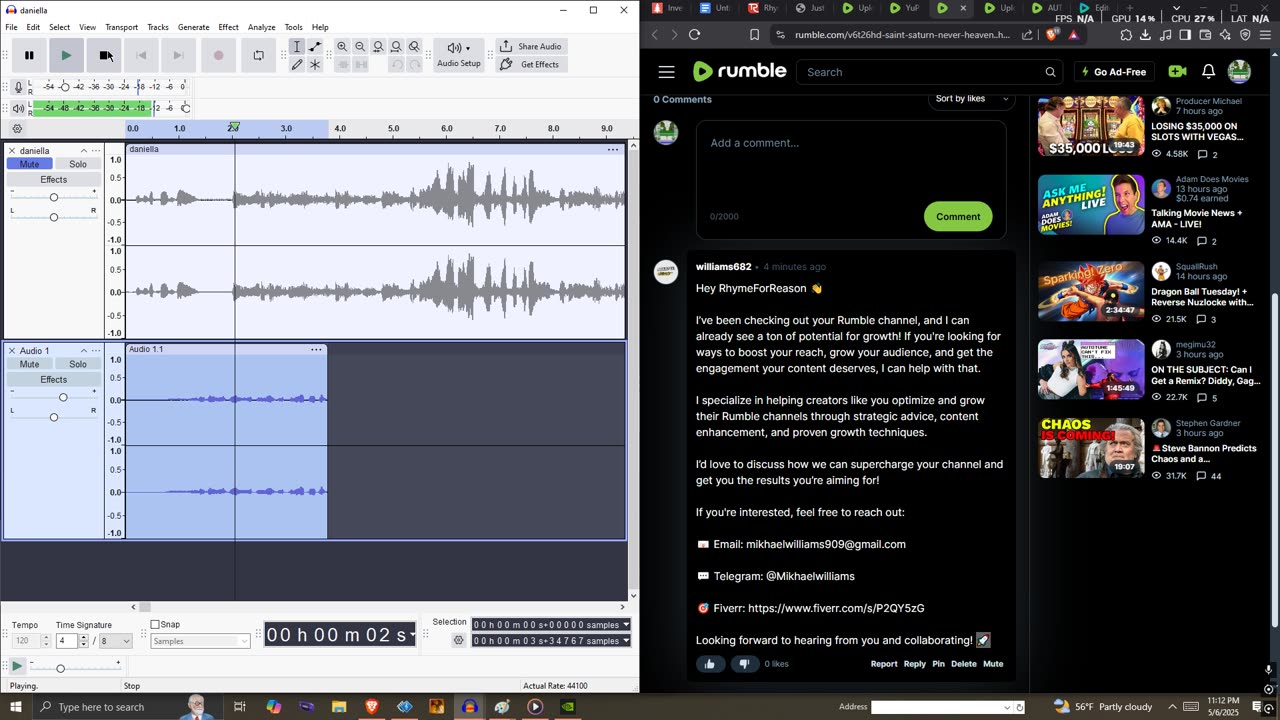Open Effects for the daniella track

pyautogui.click(x=54, y=180)
